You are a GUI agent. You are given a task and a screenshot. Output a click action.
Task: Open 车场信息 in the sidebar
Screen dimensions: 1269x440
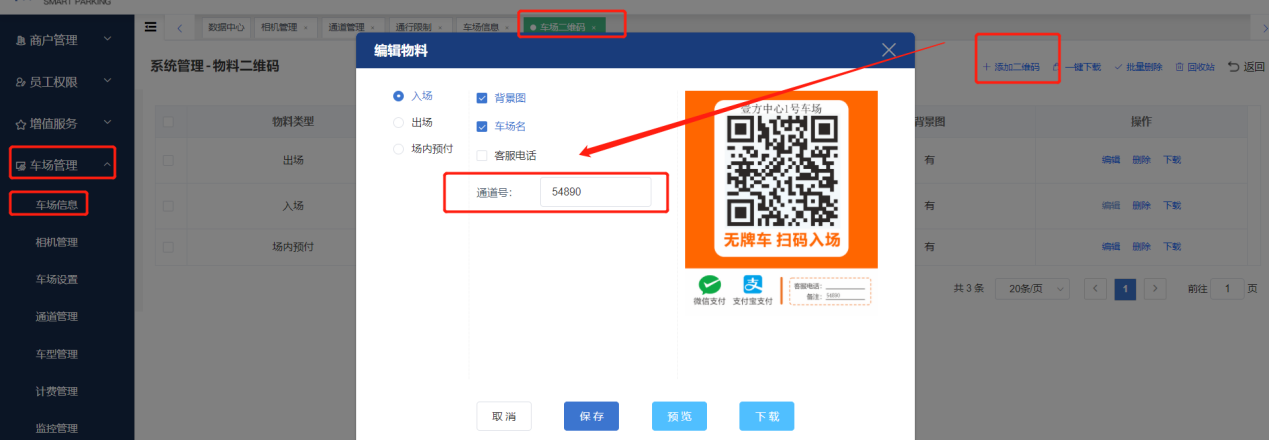coord(57,204)
